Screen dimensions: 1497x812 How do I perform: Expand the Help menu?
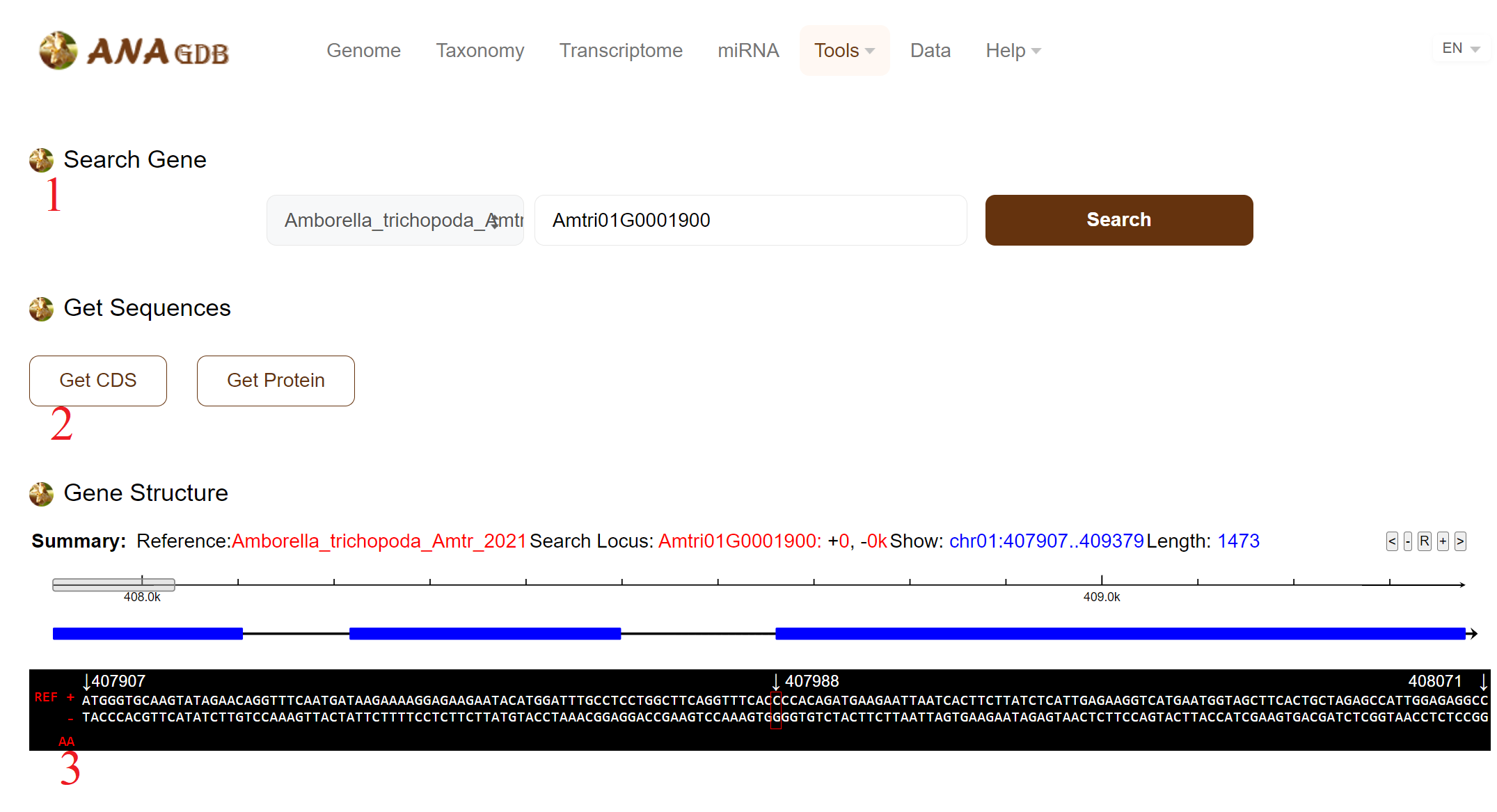[x=1013, y=51]
